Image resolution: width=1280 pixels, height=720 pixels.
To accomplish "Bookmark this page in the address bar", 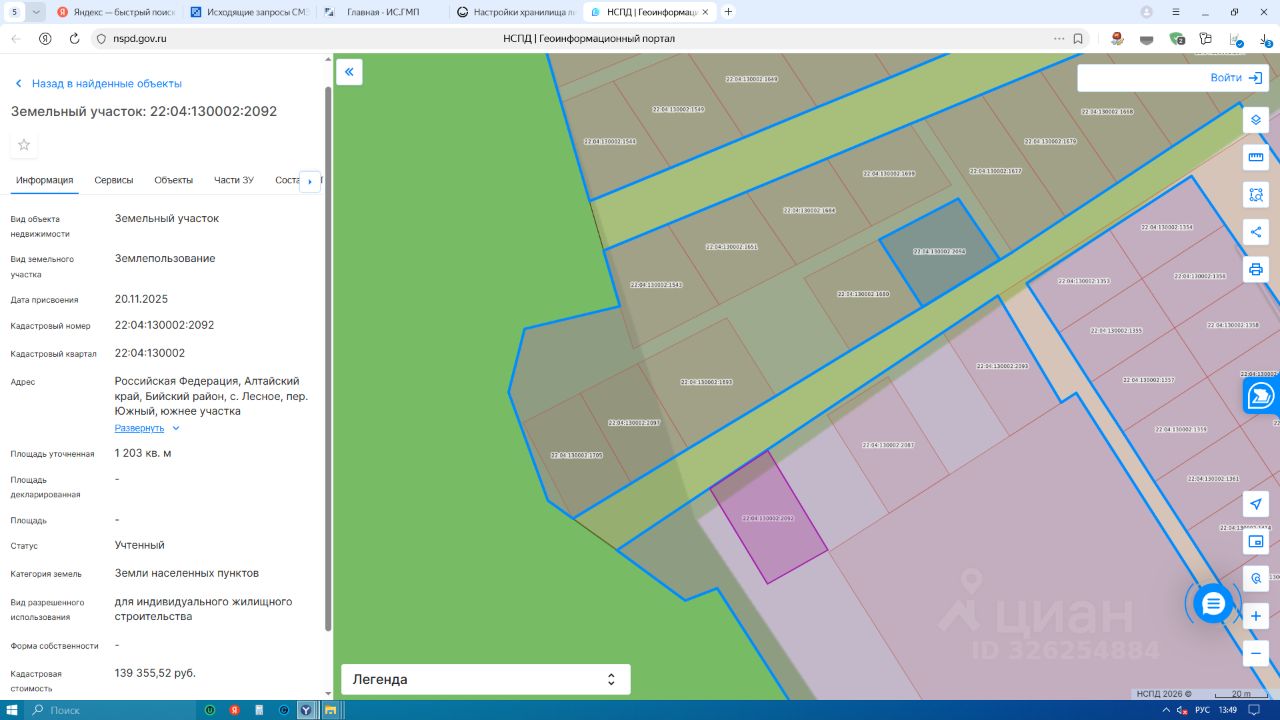I will point(1078,39).
